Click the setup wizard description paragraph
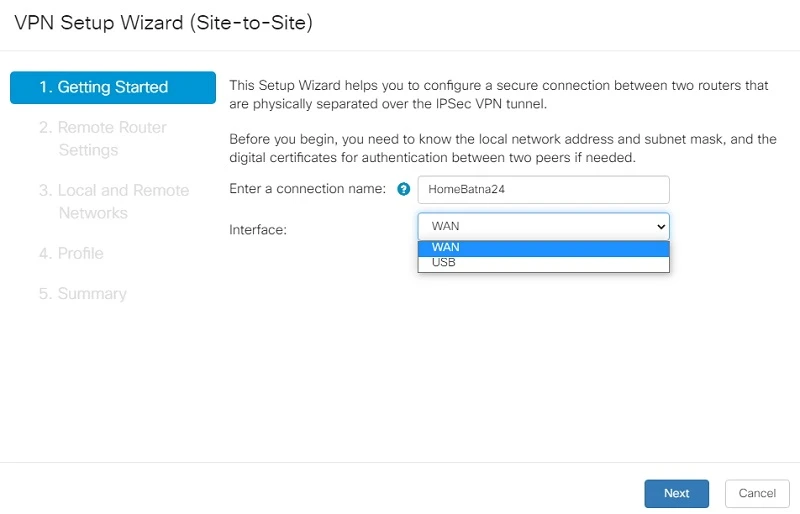Viewport: 800px width, 514px height. click(498, 94)
